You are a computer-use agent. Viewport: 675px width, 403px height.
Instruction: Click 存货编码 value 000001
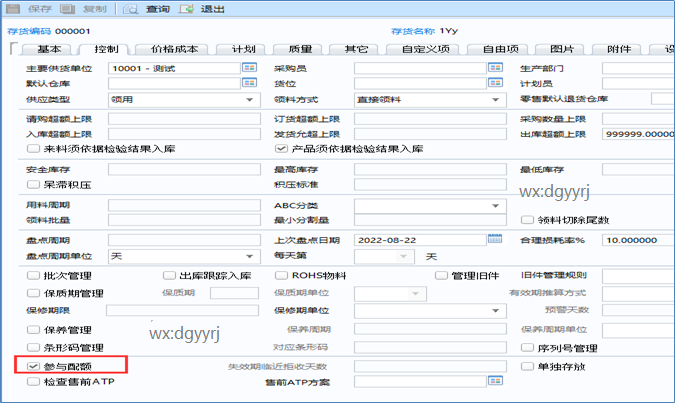73,31
